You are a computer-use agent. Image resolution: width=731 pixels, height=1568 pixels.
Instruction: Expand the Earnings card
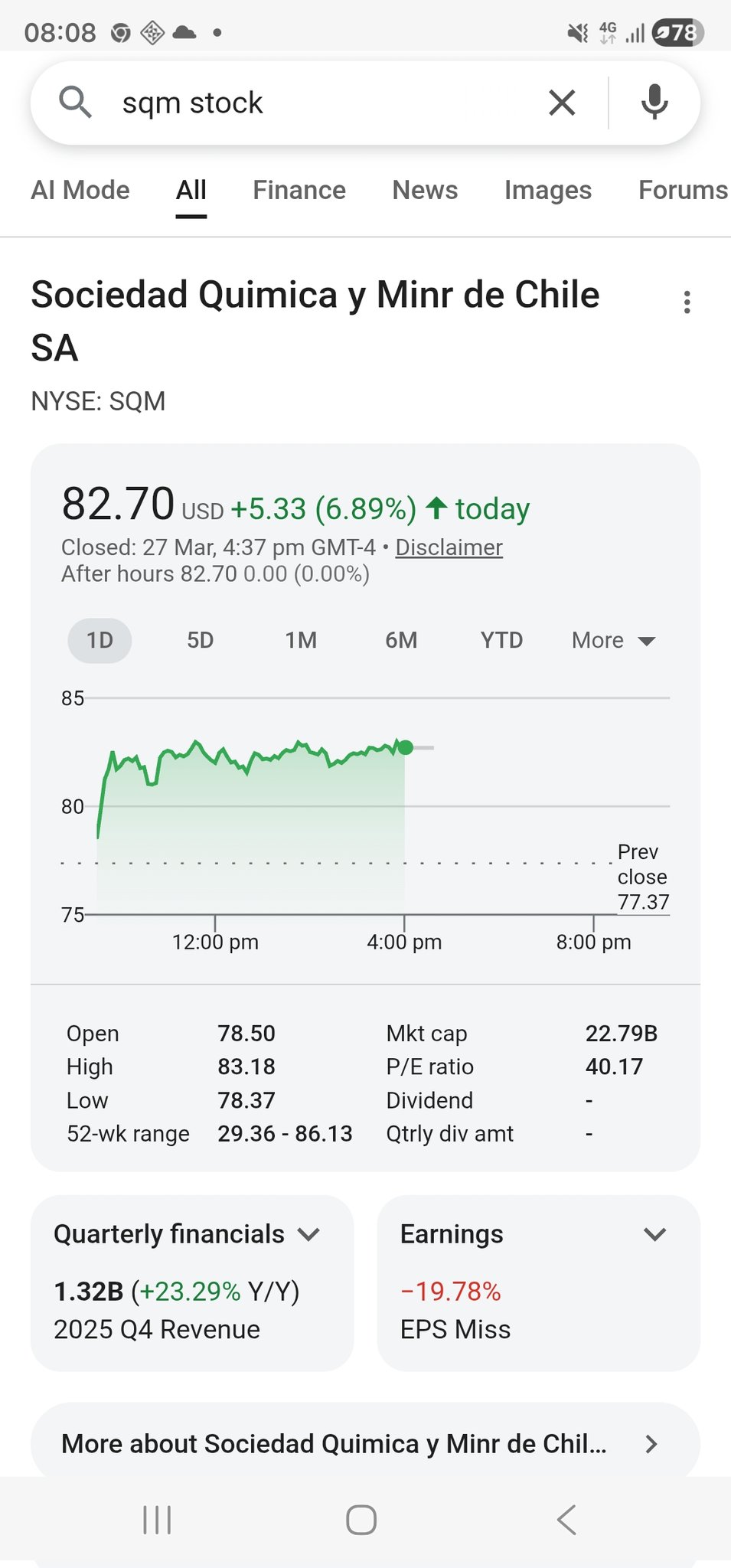[654, 1234]
